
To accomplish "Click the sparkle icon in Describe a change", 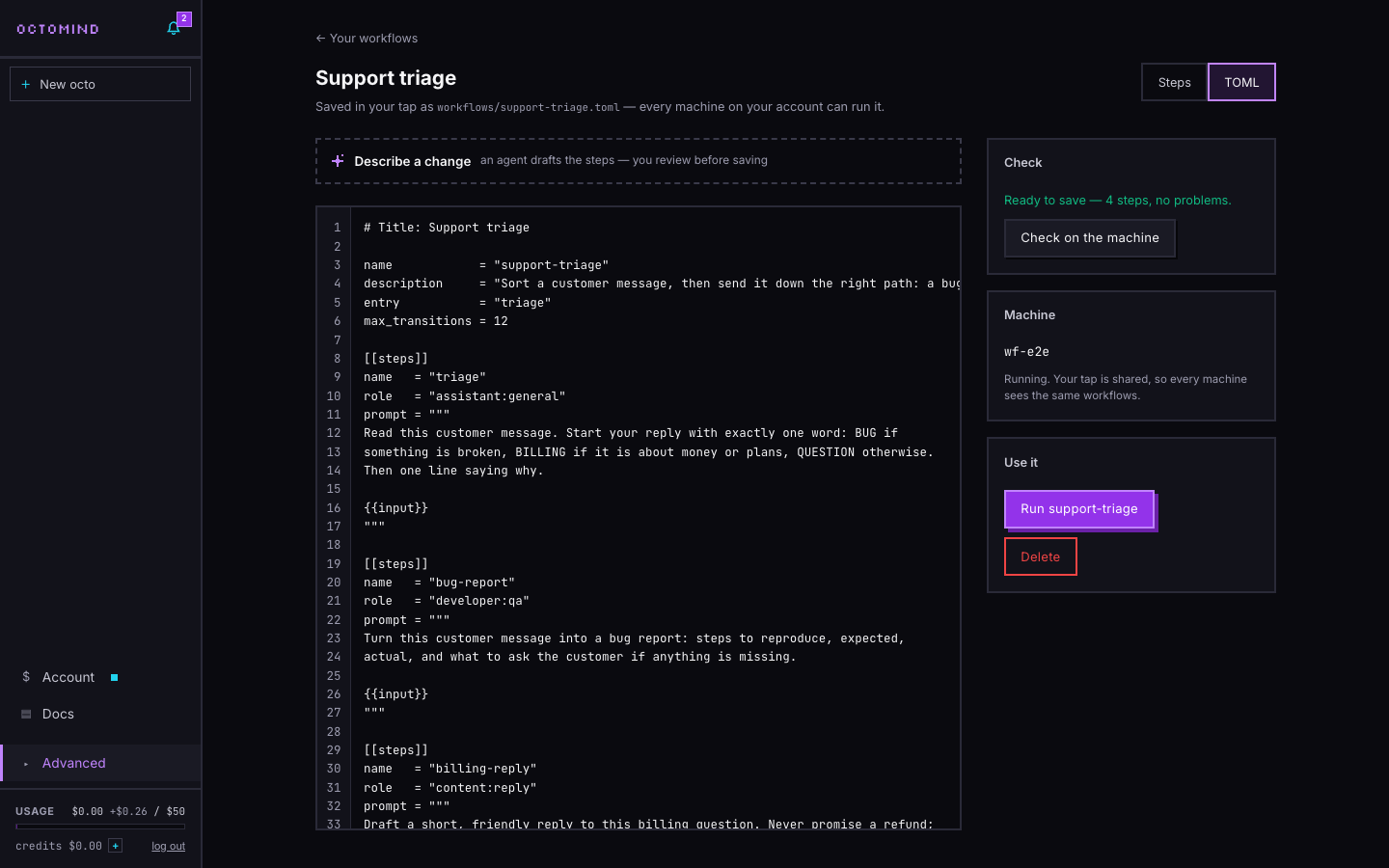I will click(x=338, y=161).
